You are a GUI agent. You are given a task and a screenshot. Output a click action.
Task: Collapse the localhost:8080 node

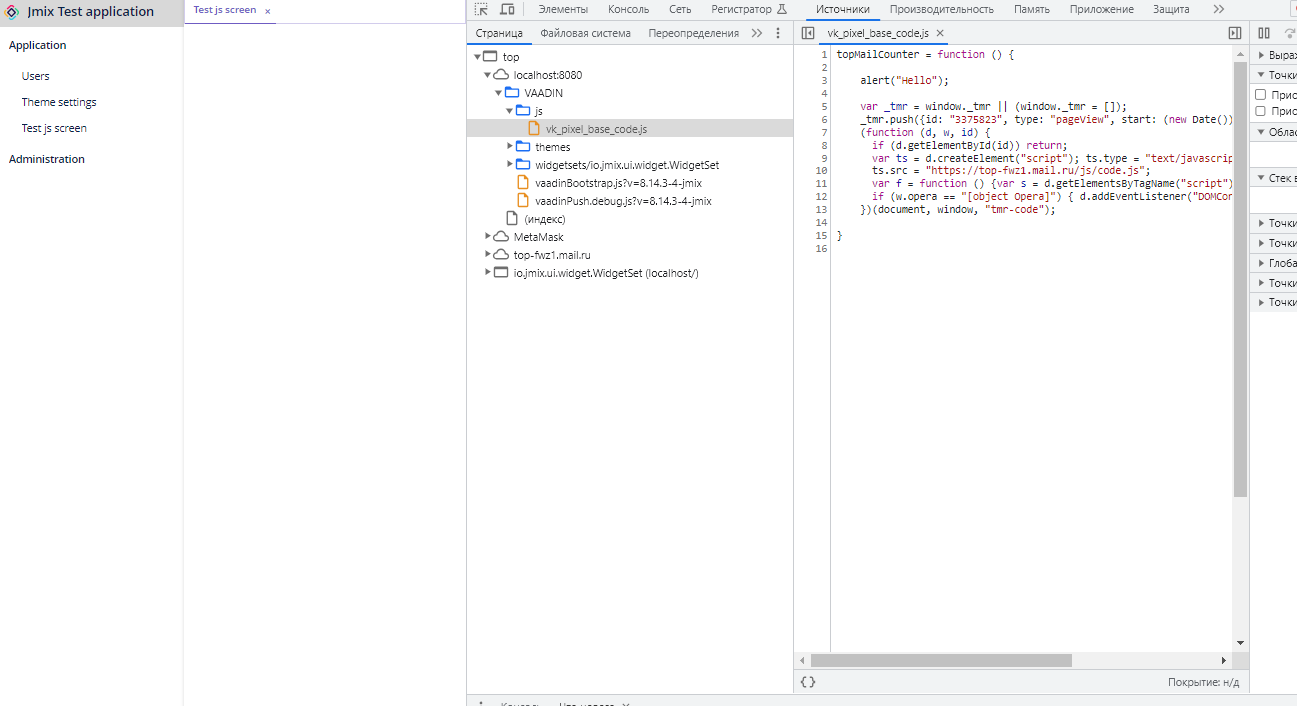click(488, 75)
